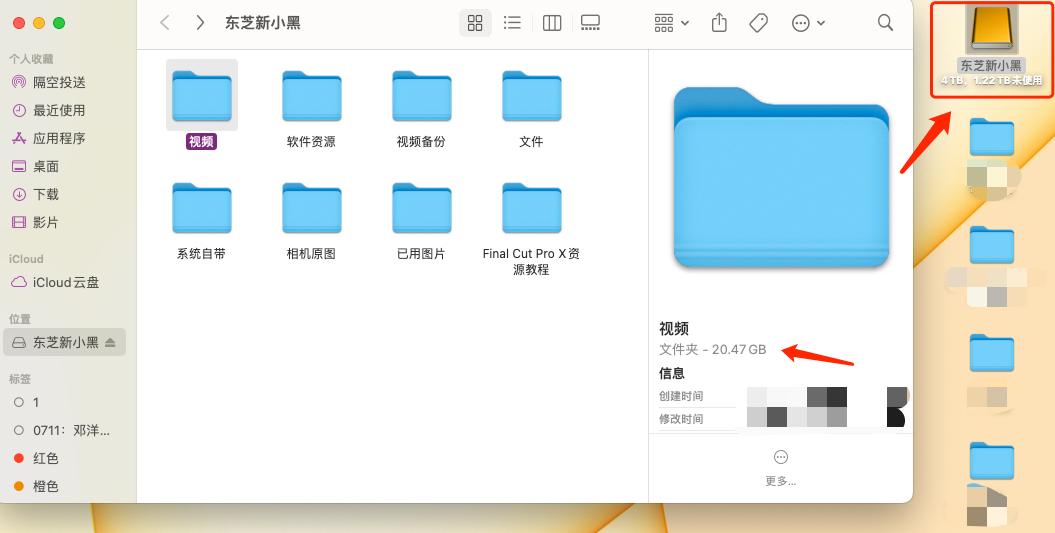
Task: Click the 位置 sidebar section heading
Action: [20, 319]
